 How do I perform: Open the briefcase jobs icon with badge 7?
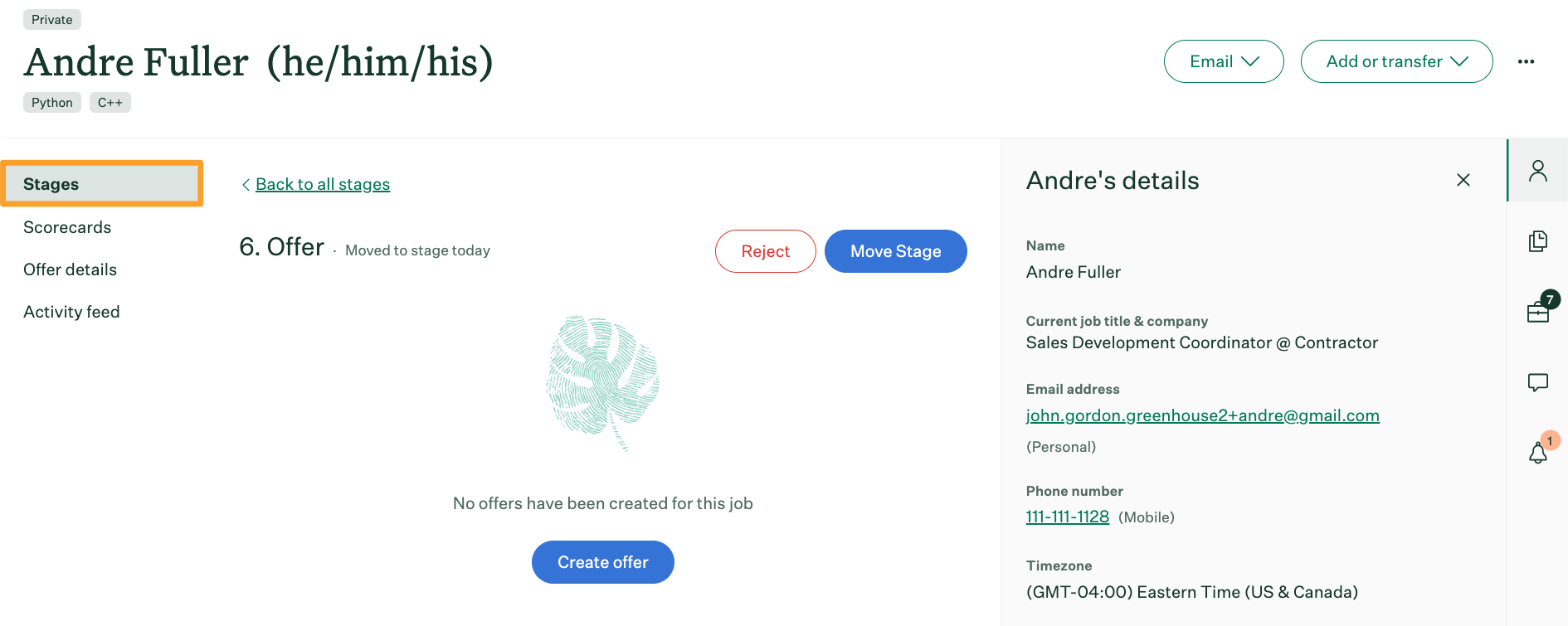[x=1537, y=312]
